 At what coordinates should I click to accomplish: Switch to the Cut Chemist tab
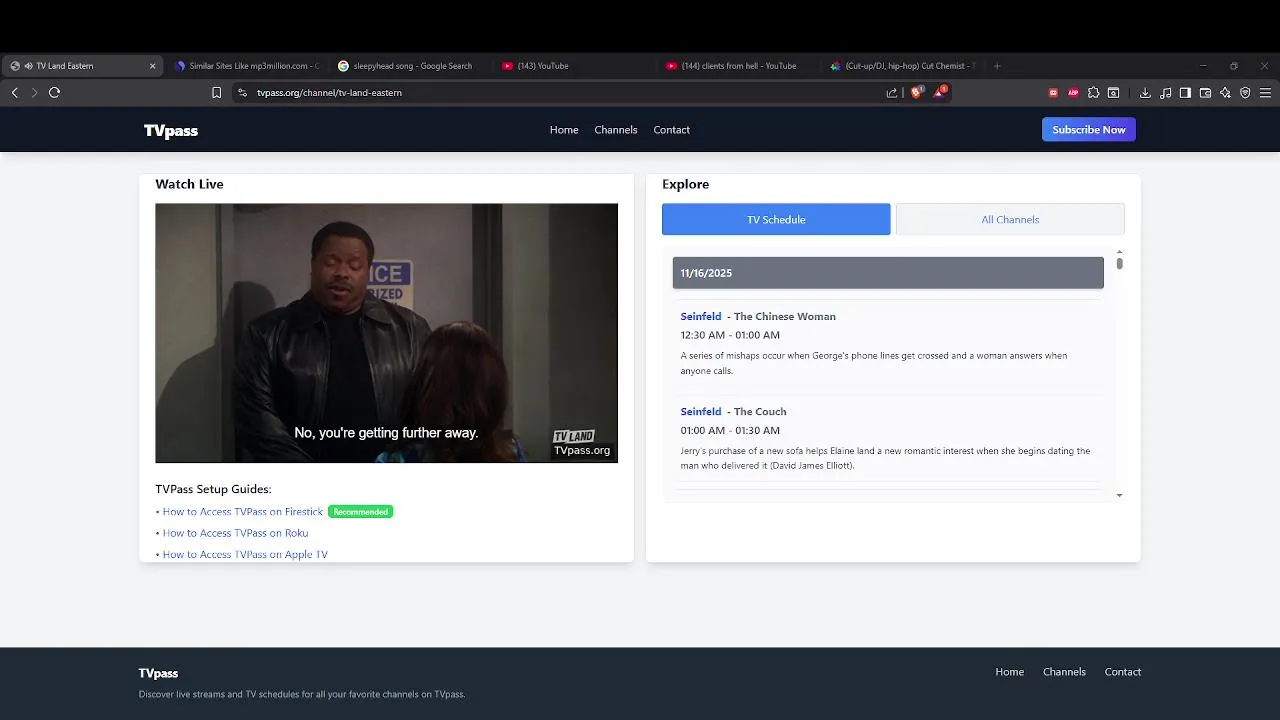point(903,66)
